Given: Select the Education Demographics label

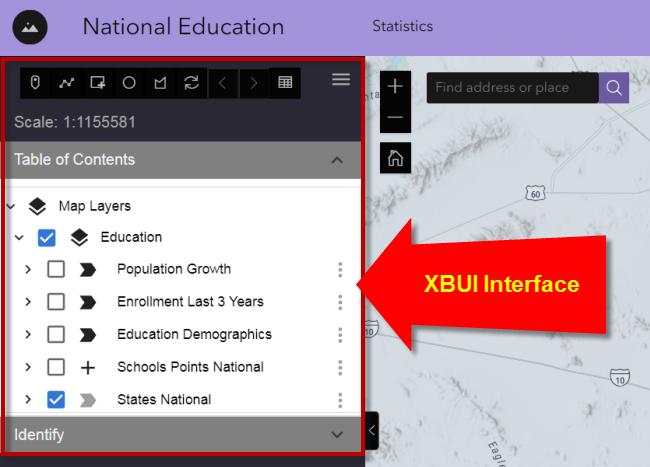Looking at the screenshot, I should (194, 334).
